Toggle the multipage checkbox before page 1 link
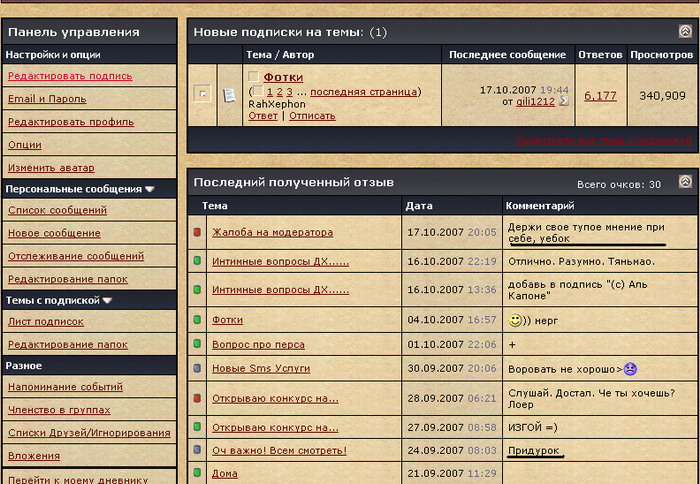The width and height of the screenshot is (700, 484). click(257, 92)
